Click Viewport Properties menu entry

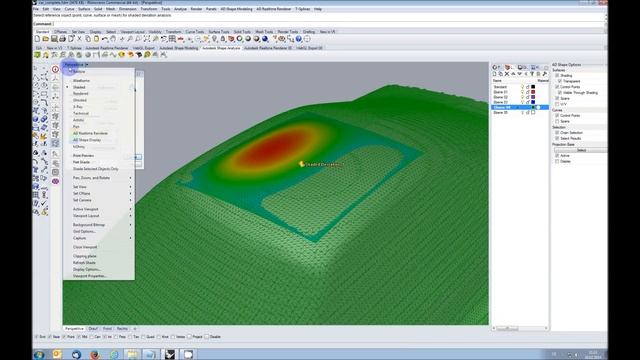click(x=89, y=276)
